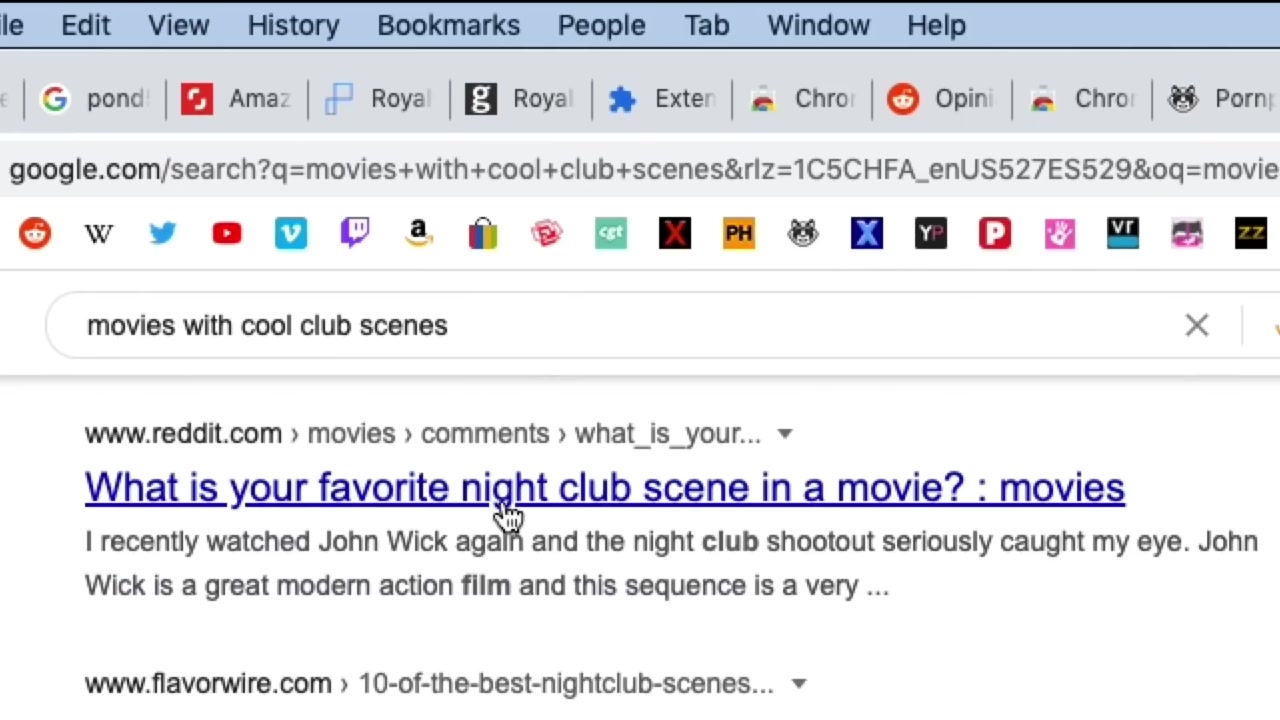Open the Reddit bookmark icon
The height and width of the screenshot is (720, 1280).
coord(35,234)
